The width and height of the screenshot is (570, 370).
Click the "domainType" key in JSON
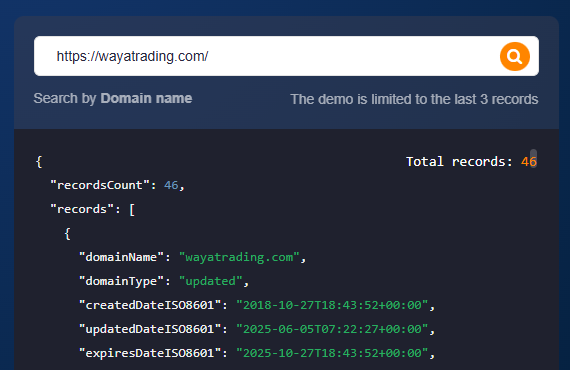point(121,281)
